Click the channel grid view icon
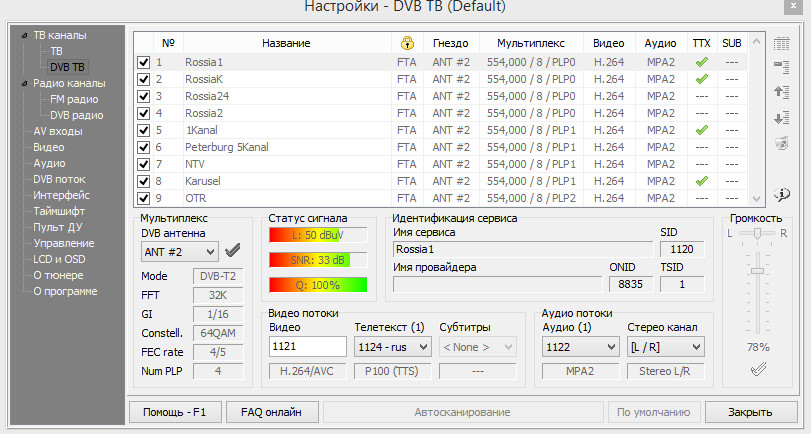The height and width of the screenshot is (434, 811). [x=782, y=44]
